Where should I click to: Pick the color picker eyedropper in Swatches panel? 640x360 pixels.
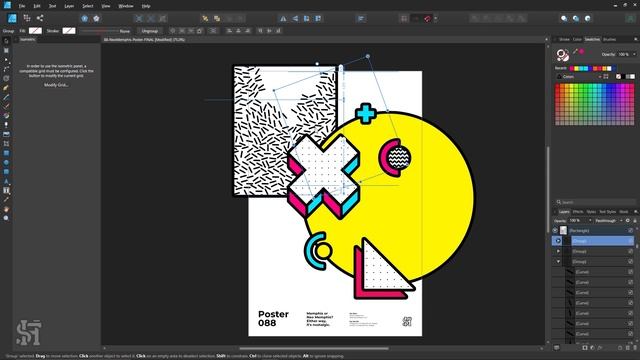[575, 51]
